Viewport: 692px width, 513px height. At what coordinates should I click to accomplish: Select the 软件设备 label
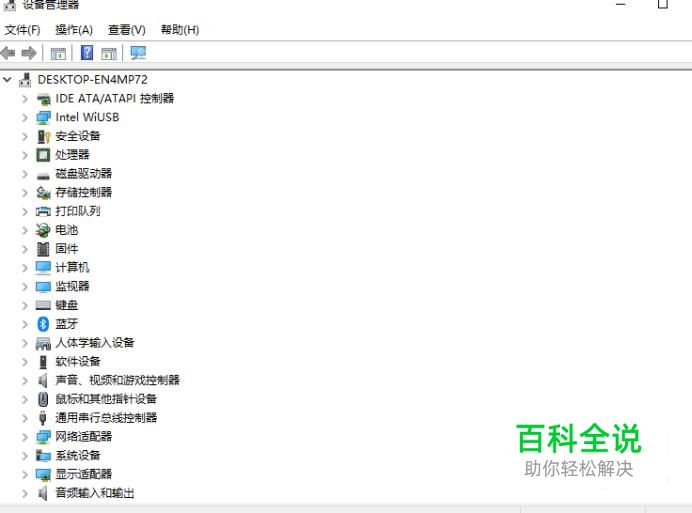(x=78, y=362)
